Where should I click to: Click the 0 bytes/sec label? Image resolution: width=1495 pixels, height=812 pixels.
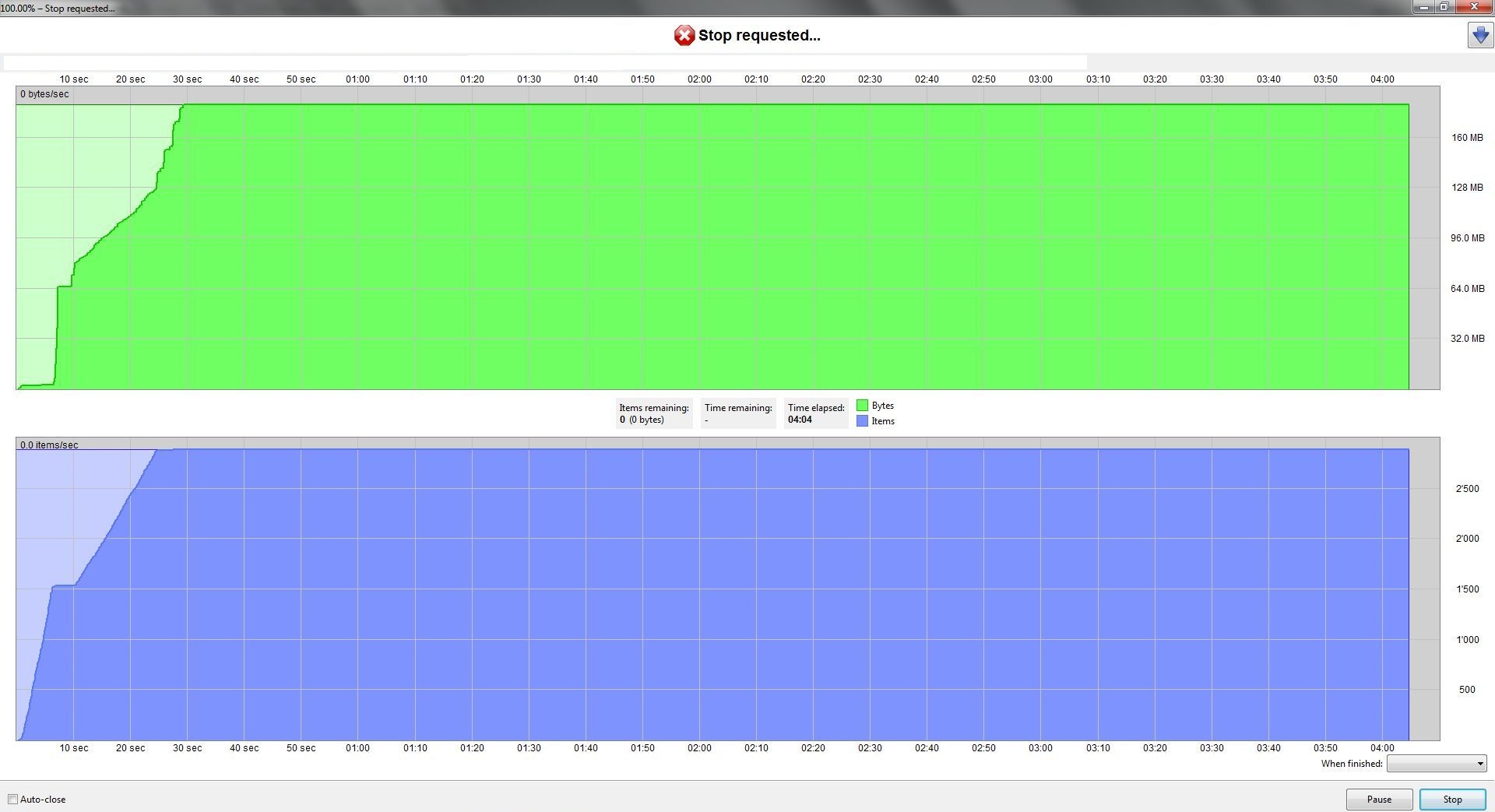click(x=44, y=94)
